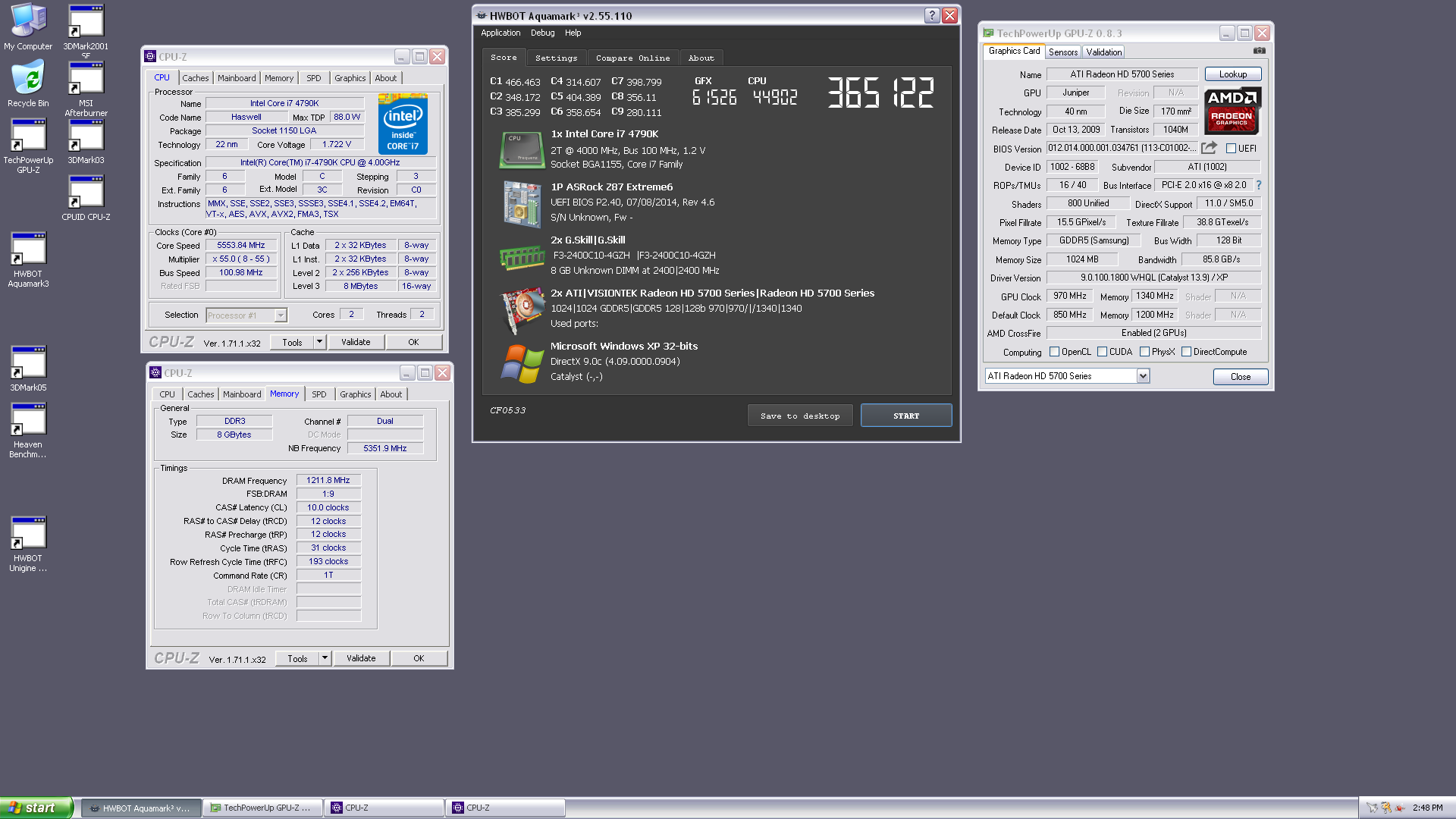The height and width of the screenshot is (819, 1456).
Task: Open the Caches tab in upper CPU-Z
Action: pos(195,78)
